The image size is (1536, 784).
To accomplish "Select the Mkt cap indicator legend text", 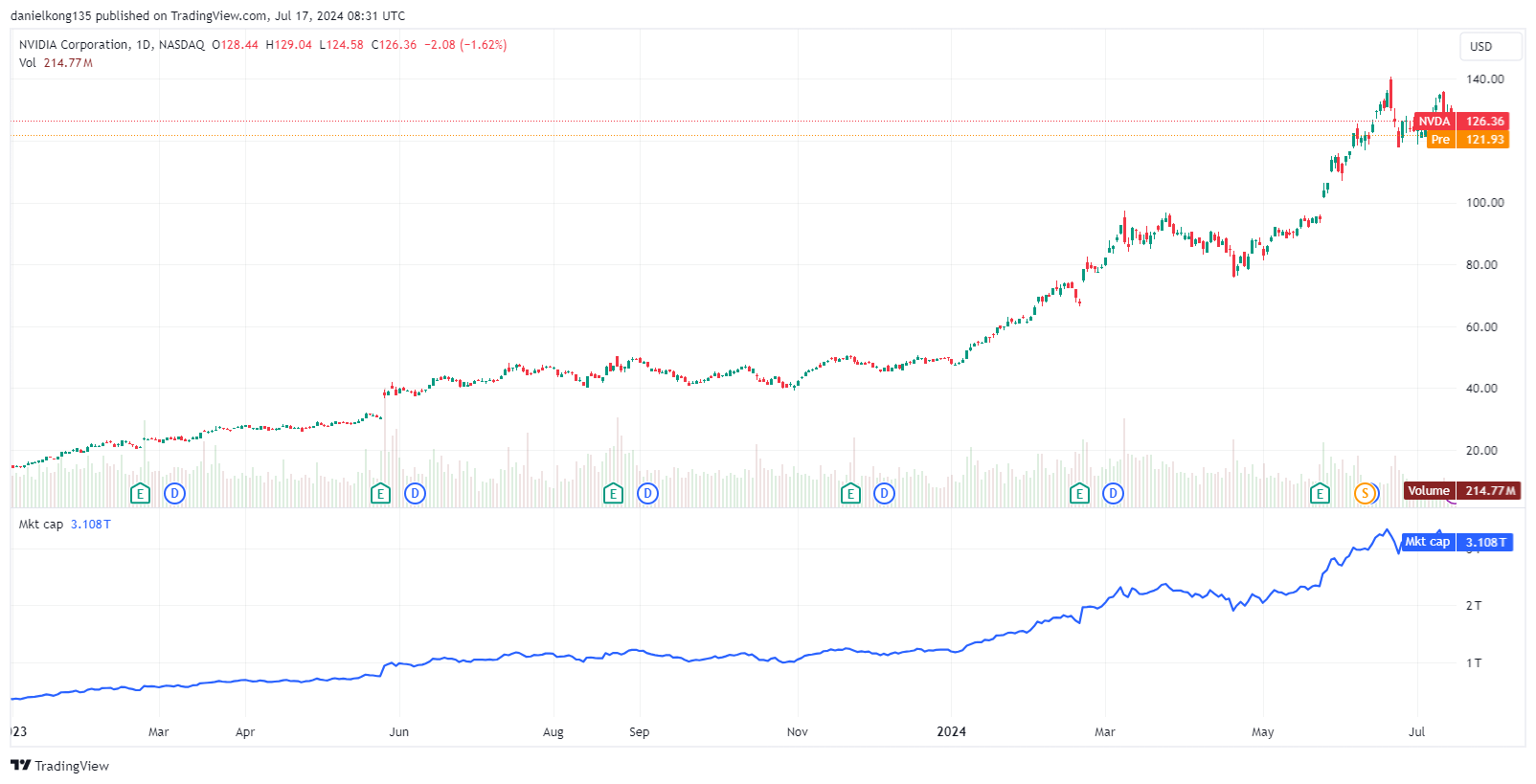I will [x=41, y=525].
